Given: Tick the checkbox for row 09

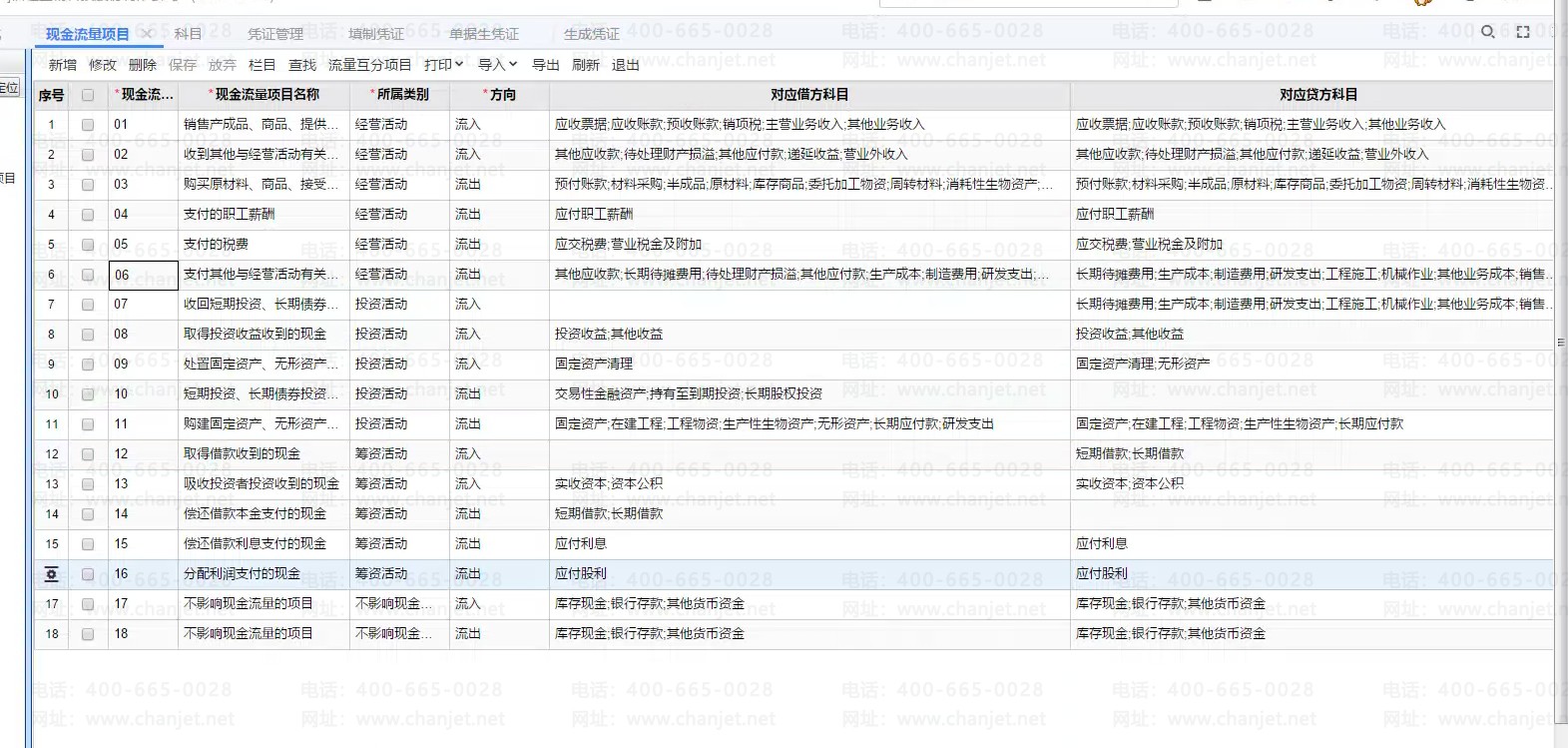Looking at the screenshot, I should coord(88,365).
